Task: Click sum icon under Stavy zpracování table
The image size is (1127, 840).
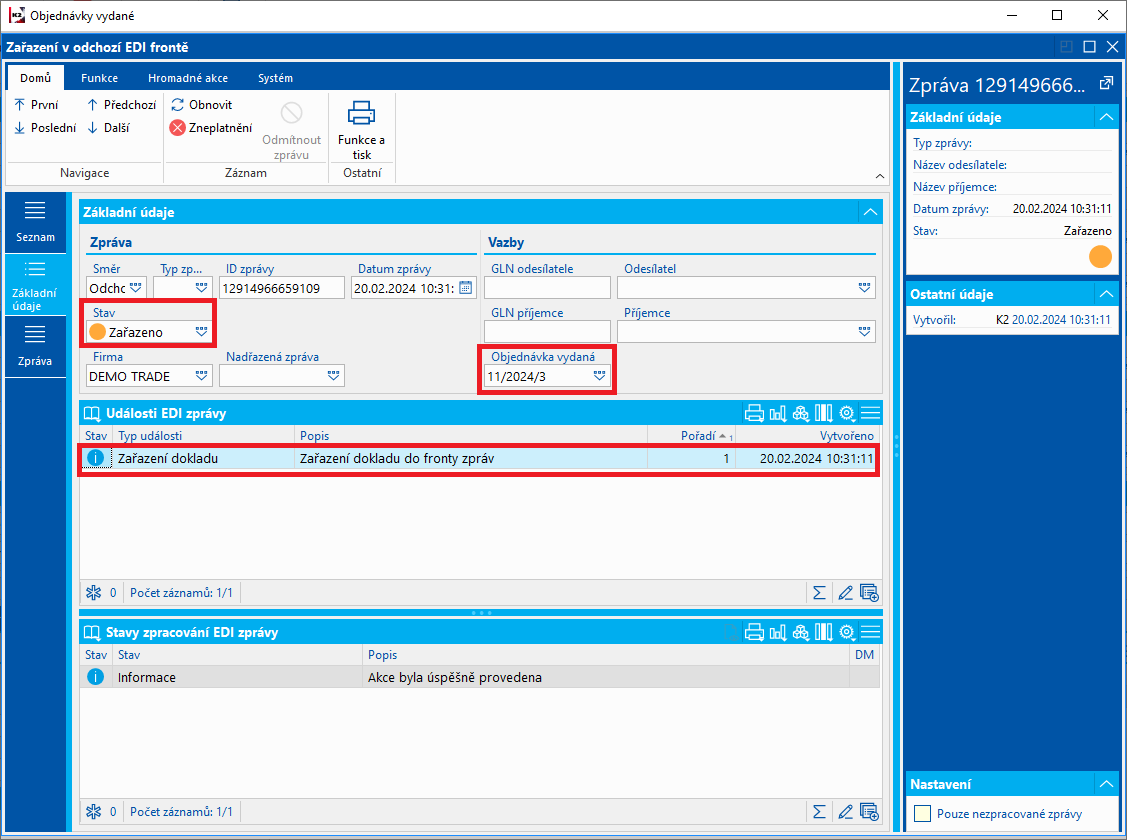Action: click(x=819, y=812)
